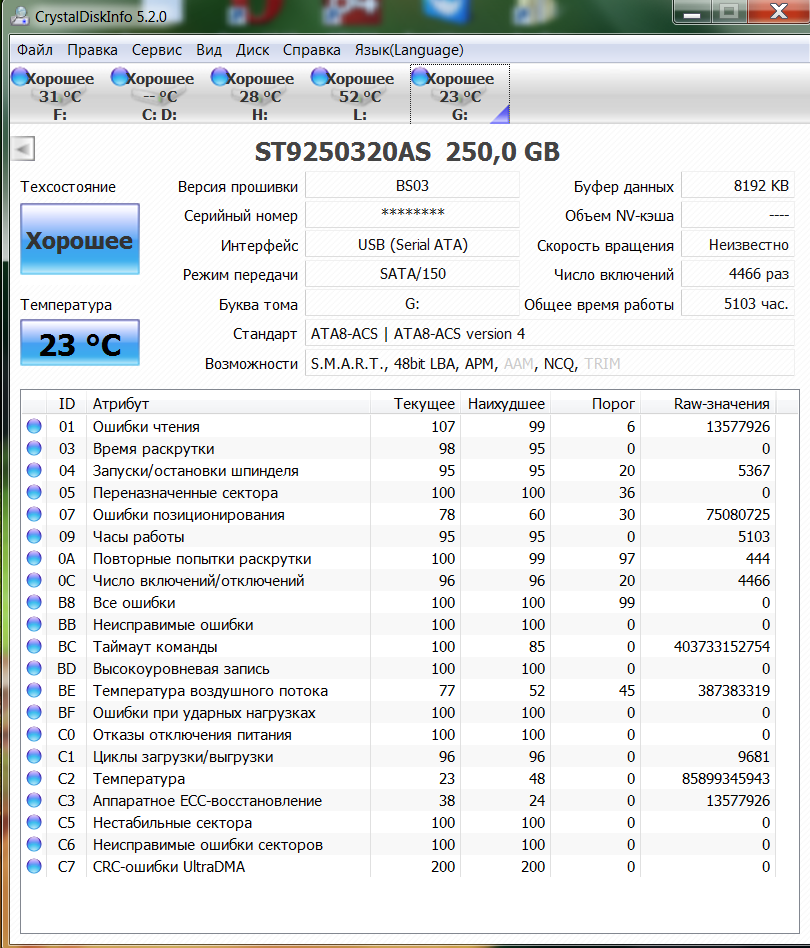Click the Порог column header
The width and height of the screenshot is (810, 948).
[595, 403]
